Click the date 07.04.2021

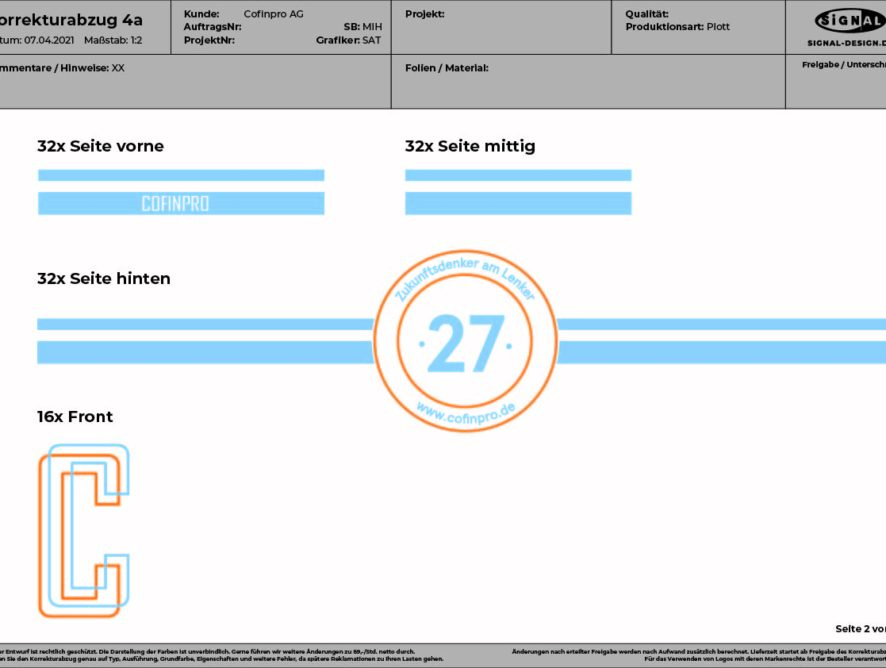(49, 40)
